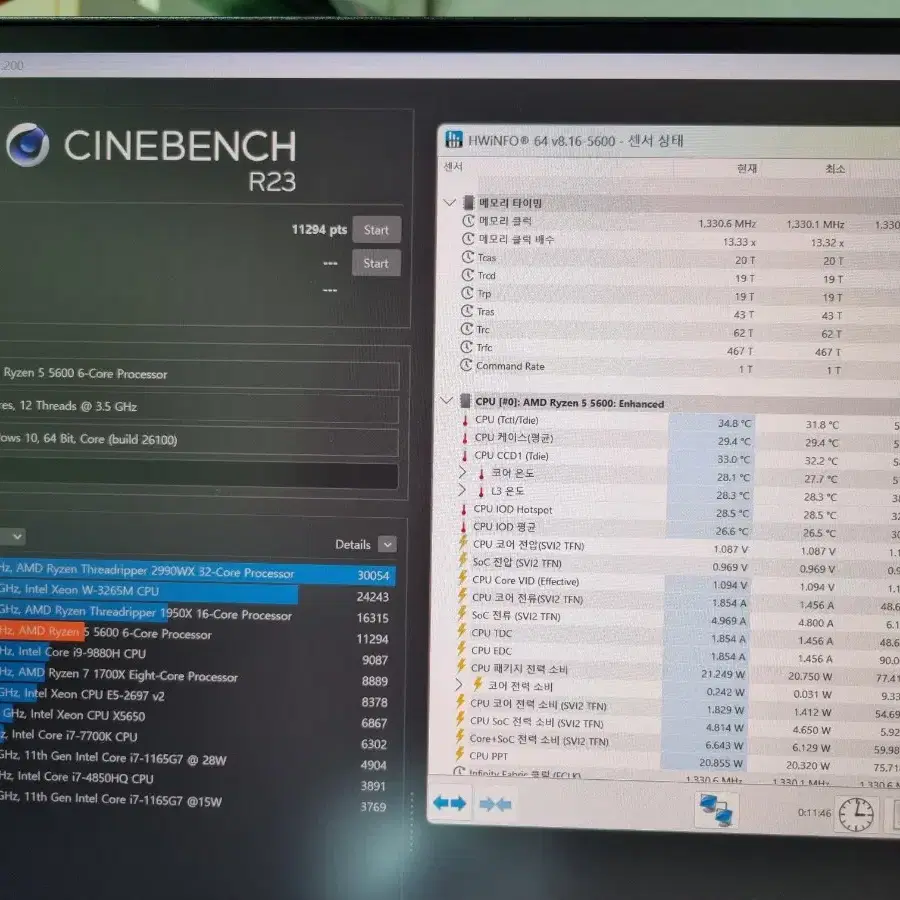Select the orange Ryzen 5 5600 ranking row
This screenshot has width=900, height=900.
click(x=197, y=635)
